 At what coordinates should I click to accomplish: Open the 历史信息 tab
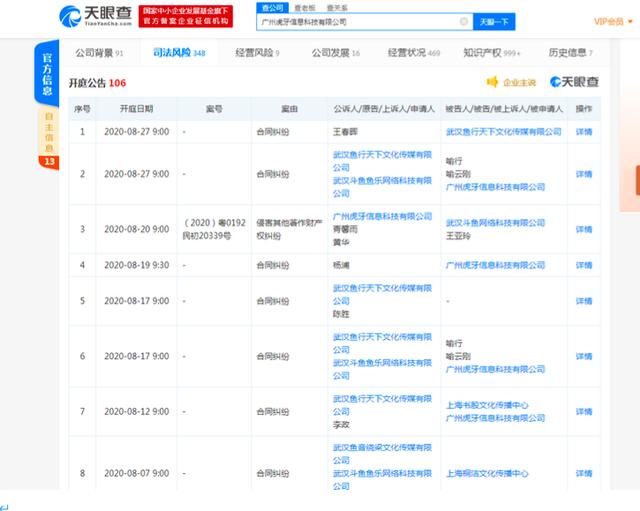pos(571,53)
